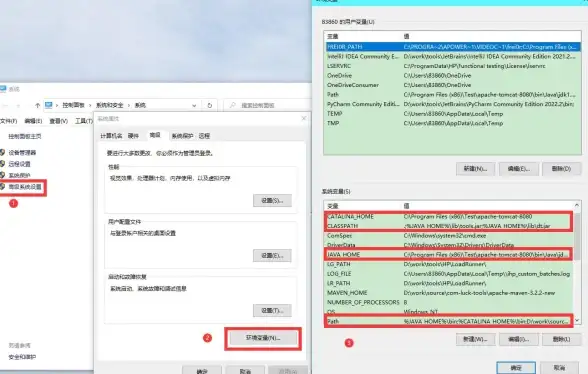
Task: Open the 文件(F) menu
Action: click(x=9, y=121)
